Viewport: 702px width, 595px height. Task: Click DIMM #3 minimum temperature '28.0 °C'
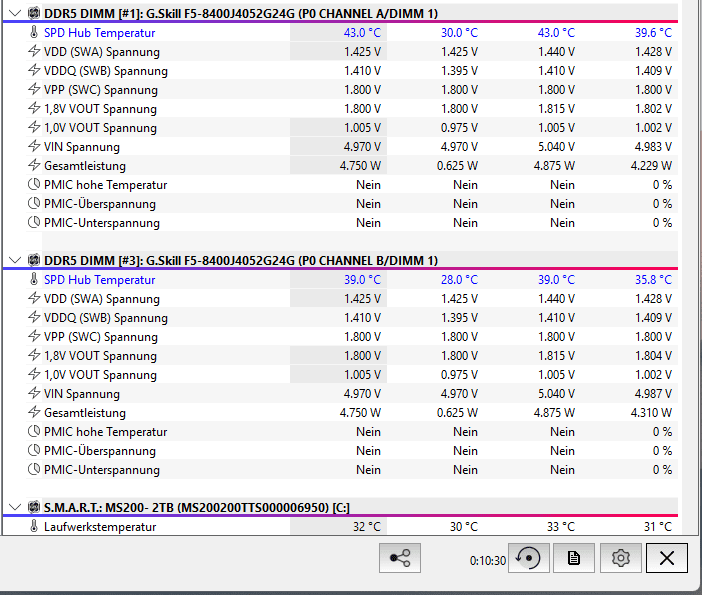click(x=459, y=280)
